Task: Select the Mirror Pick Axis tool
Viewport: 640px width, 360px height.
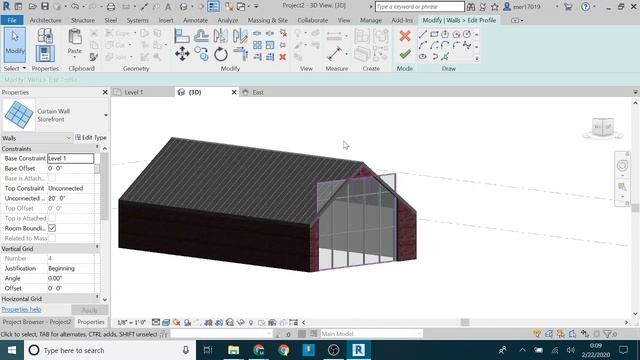Action: click(220, 36)
